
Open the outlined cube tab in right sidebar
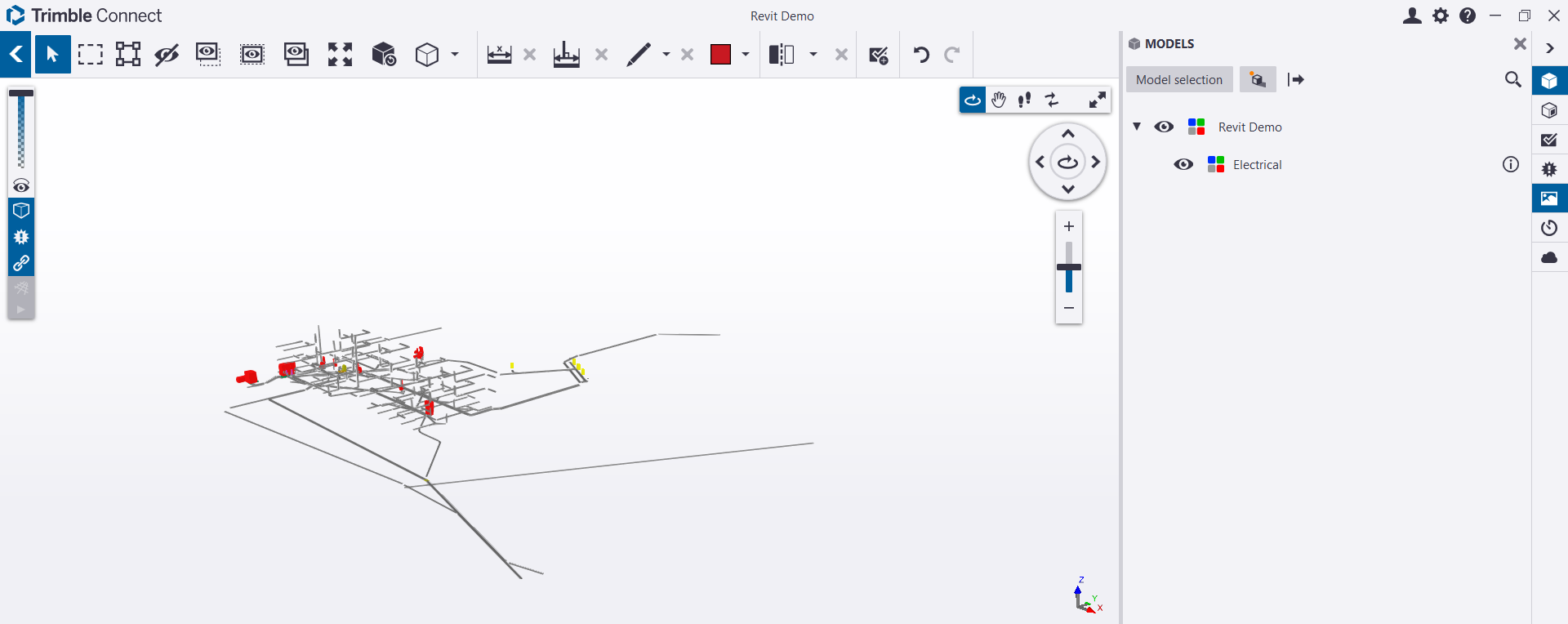point(1549,110)
